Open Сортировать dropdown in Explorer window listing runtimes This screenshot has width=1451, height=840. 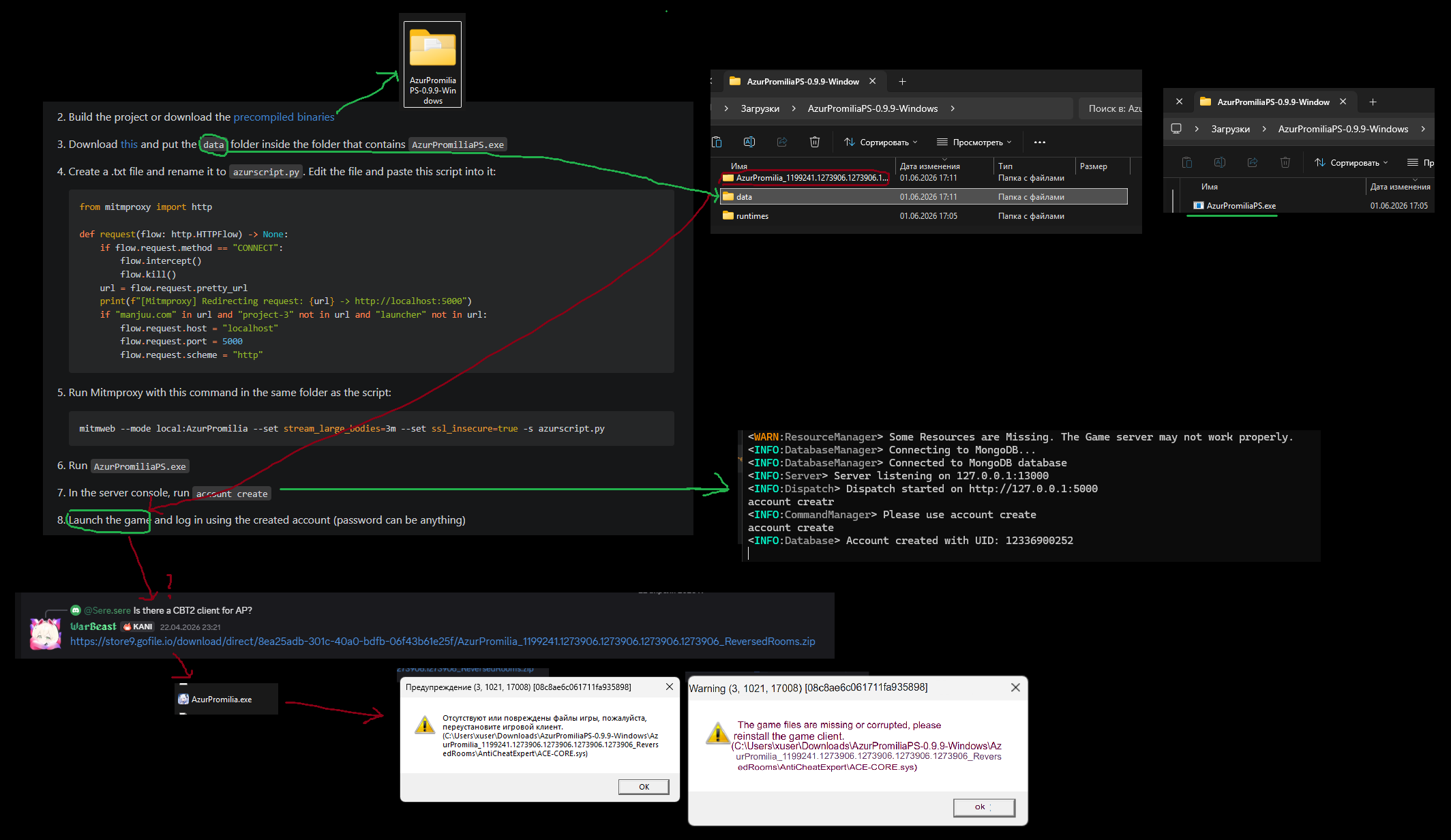pyautogui.click(x=881, y=142)
